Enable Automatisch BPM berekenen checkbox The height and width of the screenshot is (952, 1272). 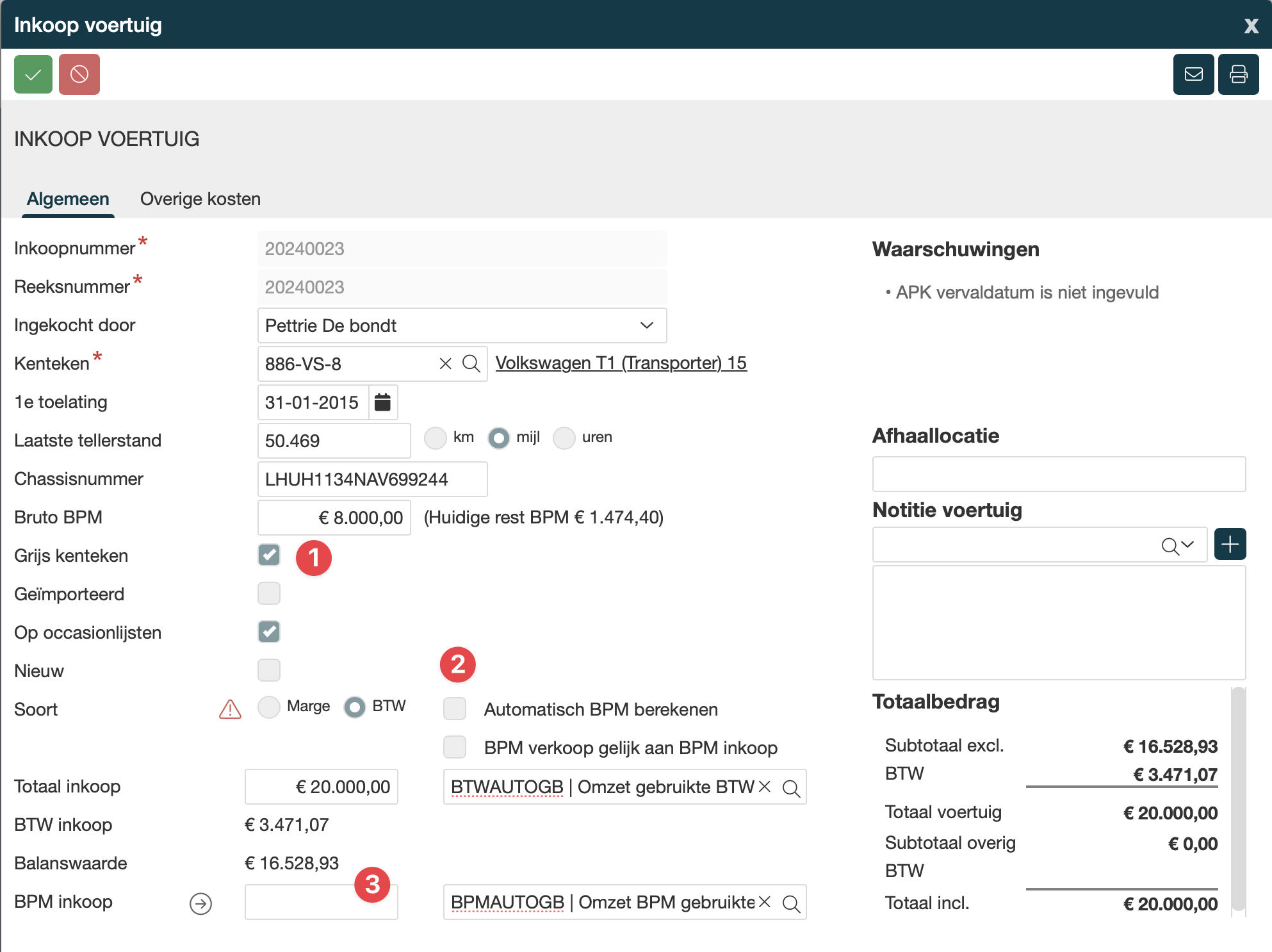[x=455, y=709]
